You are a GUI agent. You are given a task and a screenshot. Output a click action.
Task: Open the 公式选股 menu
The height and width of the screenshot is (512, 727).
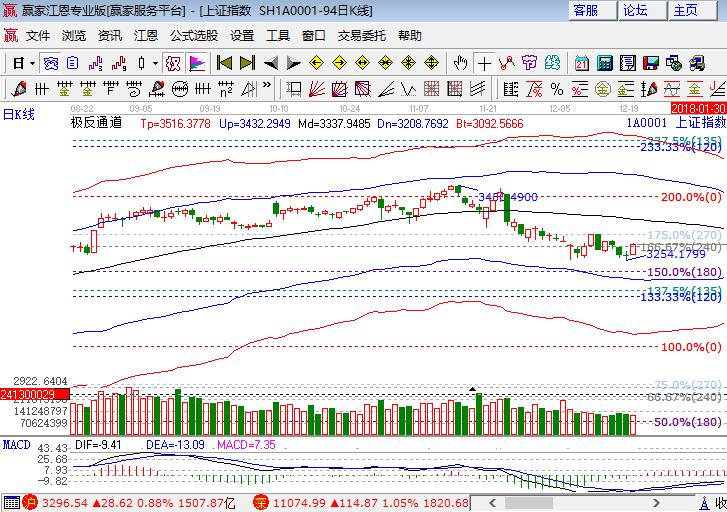tap(193, 35)
